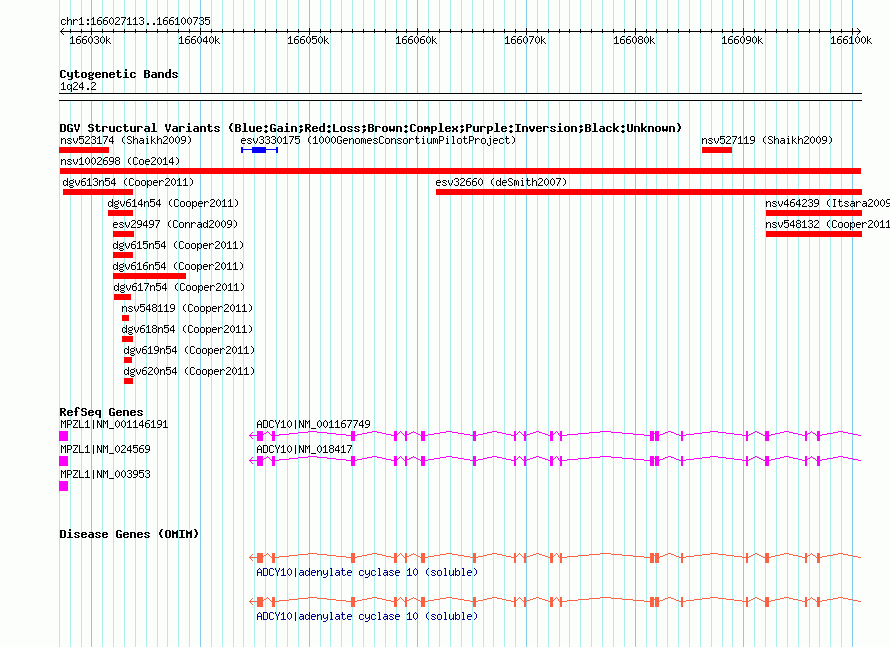Click the chr1:166027113..166100735 coordinate label
This screenshot has height=647, width=890.
coord(135,21)
